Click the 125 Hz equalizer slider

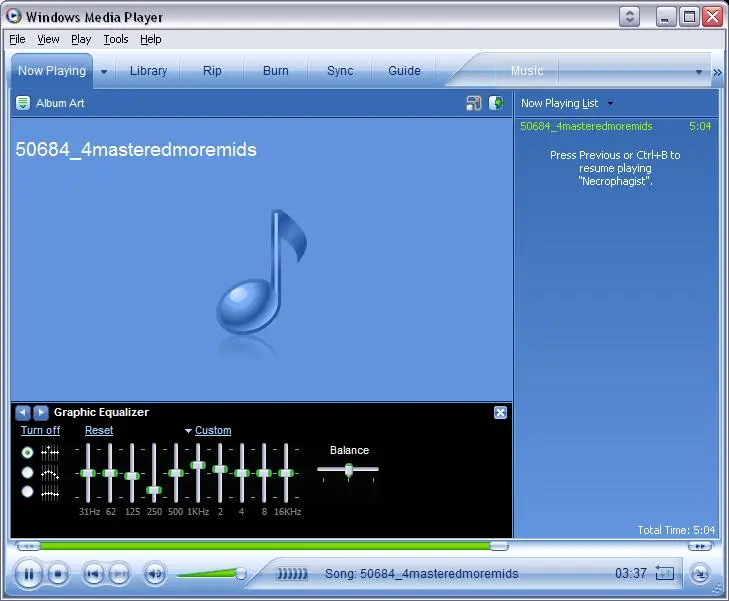click(132, 476)
